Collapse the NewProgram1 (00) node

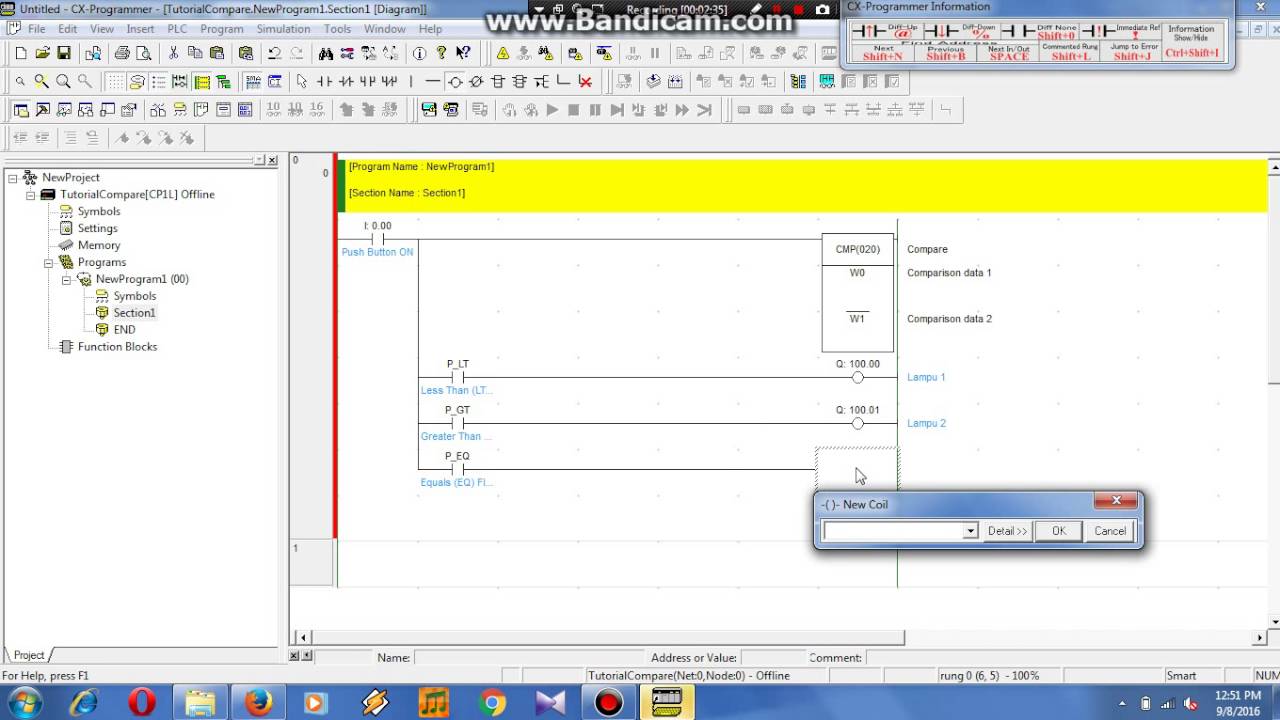pos(67,279)
